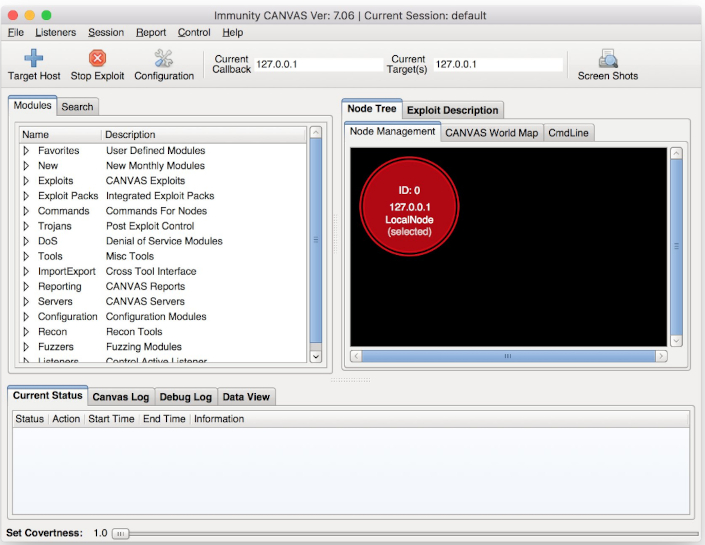Screen dimensions: 705x545
Task: Expand the Trojans disclosure triangle
Action: pos(26,226)
